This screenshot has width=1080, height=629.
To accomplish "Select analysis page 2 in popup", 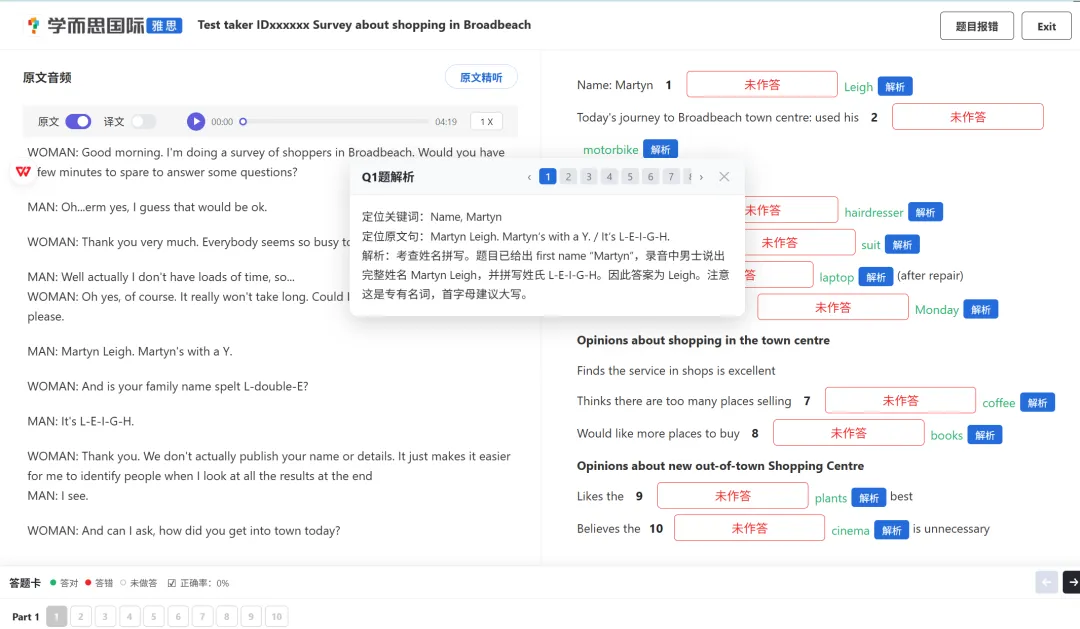I will click(568, 176).
